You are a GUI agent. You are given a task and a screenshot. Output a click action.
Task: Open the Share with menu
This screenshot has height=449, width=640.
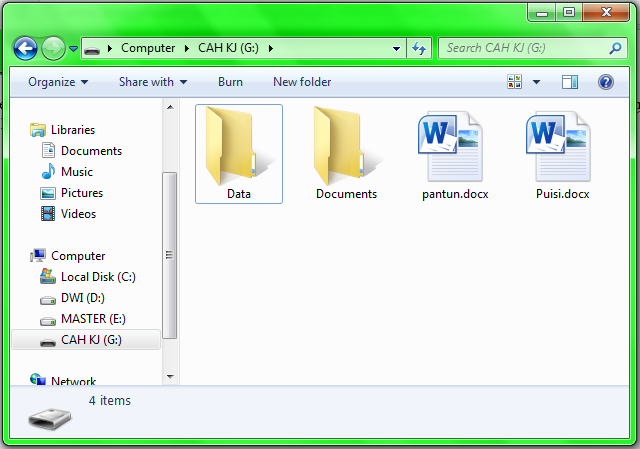pyautogui.click(x=153, y=82)
